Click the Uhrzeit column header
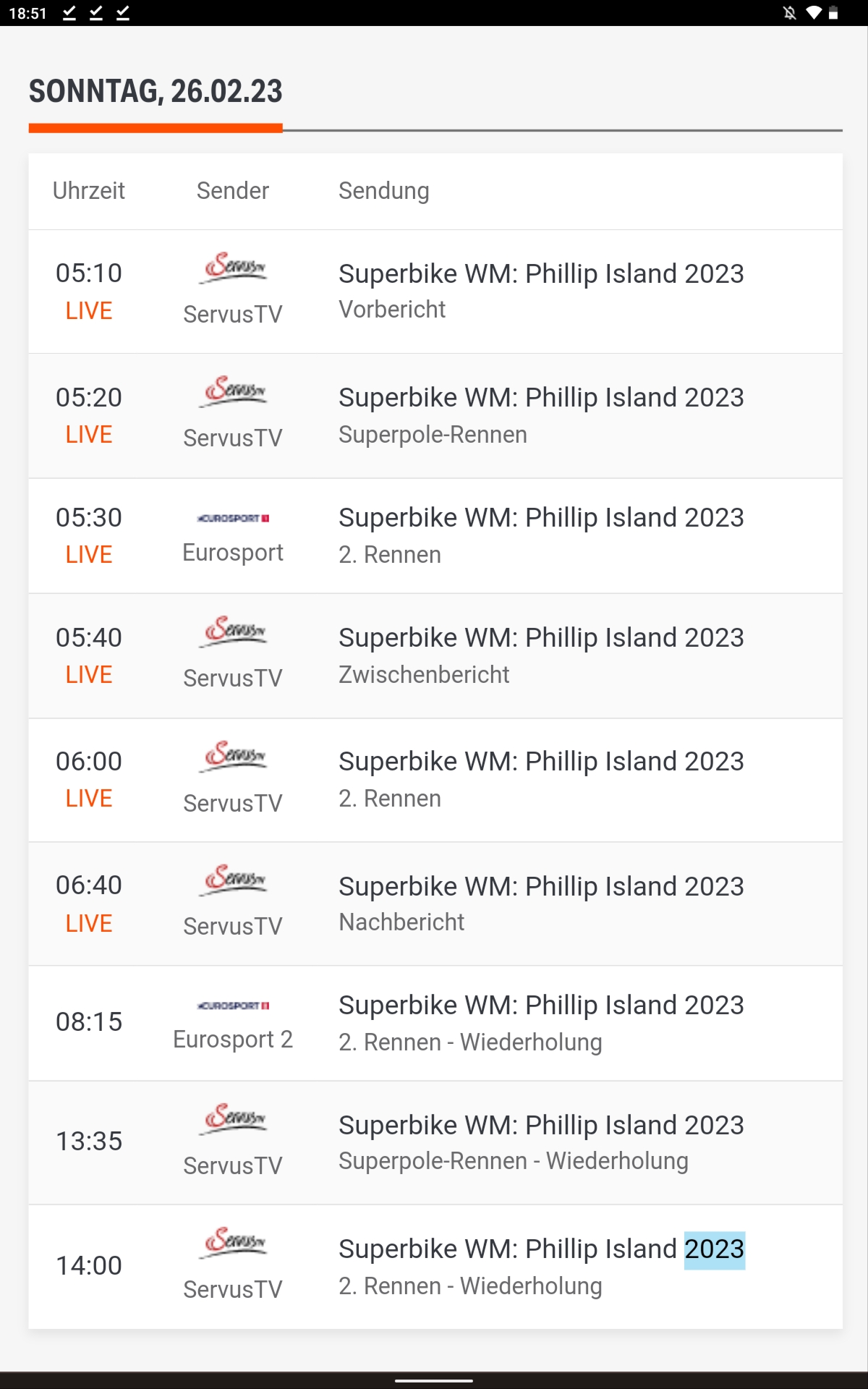 [x=89, y=191]
